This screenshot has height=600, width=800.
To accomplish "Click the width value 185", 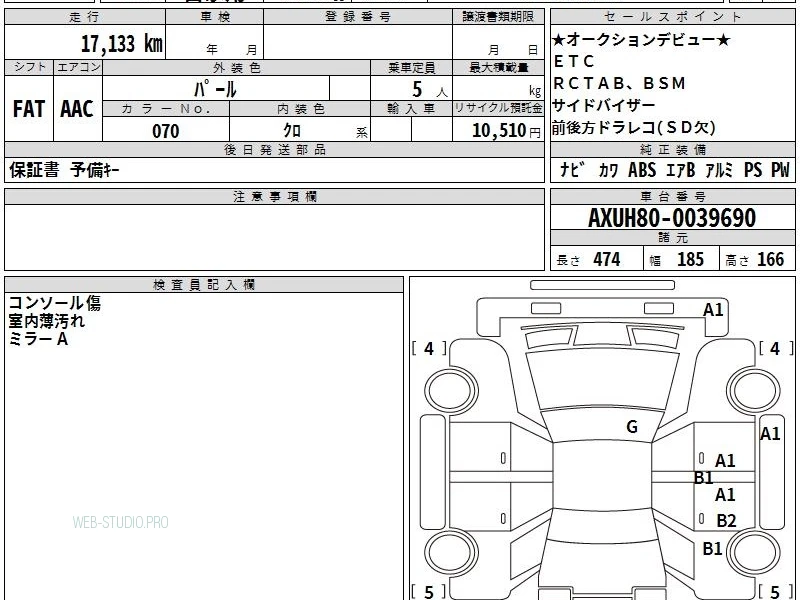I will click(690, 259).
